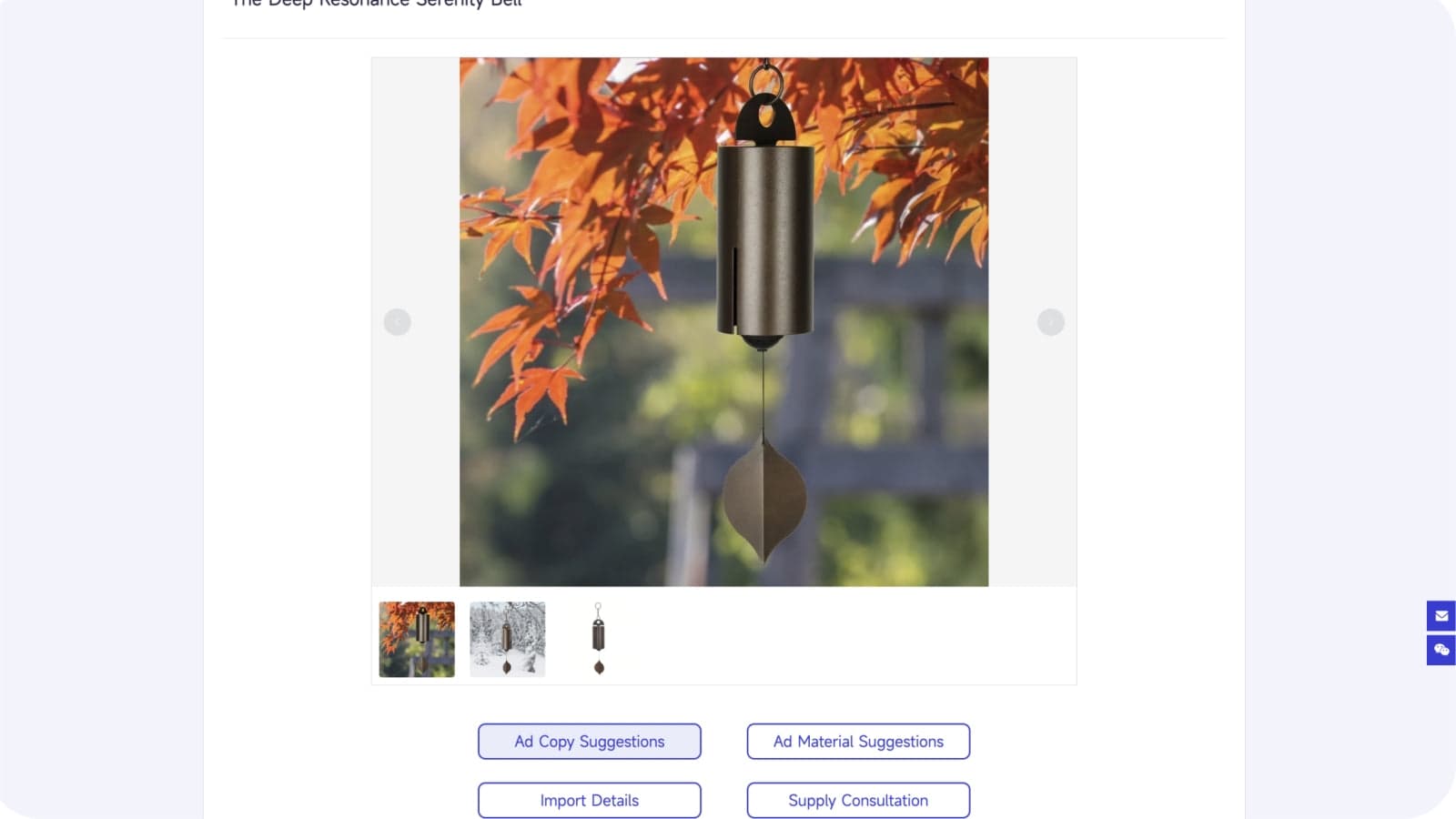The width and height of the screenshot is (1456, 819).
Task: Open Ad Material Suggestions
Action: [x=858, y=742]
